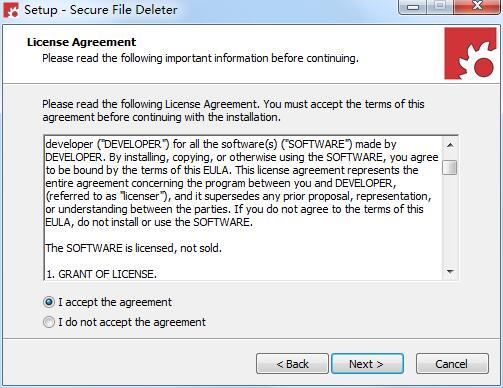Click 'The SOFTWARE is licensed, not sold.' line
Viewport: 503px width, 388px height.
click(133, 248)
